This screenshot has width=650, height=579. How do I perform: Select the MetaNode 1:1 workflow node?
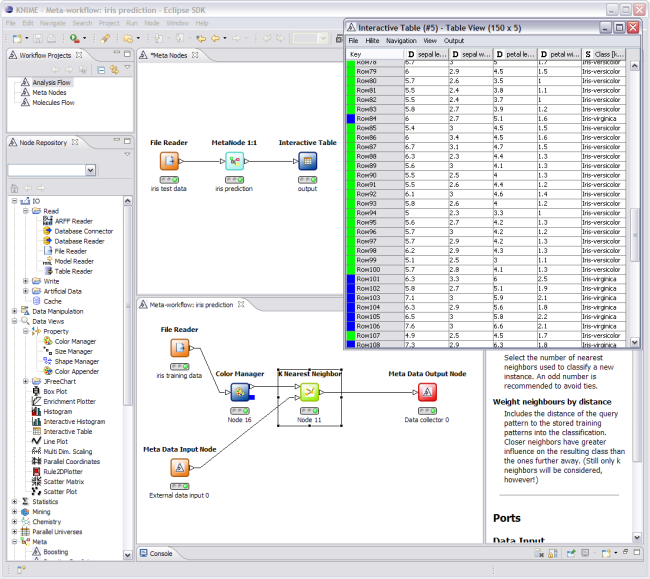[234, 163]
